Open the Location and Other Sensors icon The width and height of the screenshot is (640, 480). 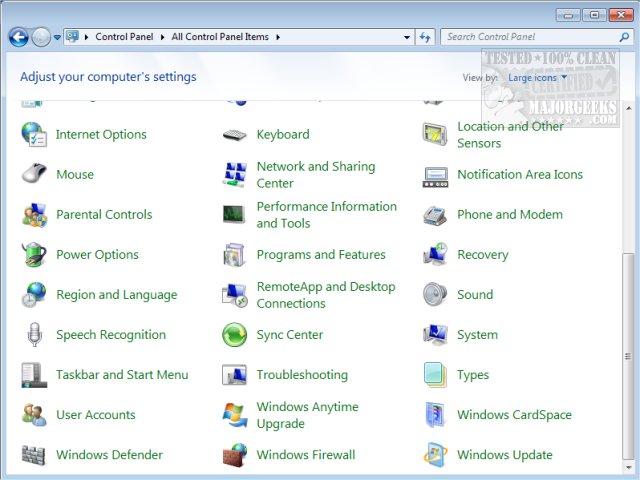[x=435, y=134]
